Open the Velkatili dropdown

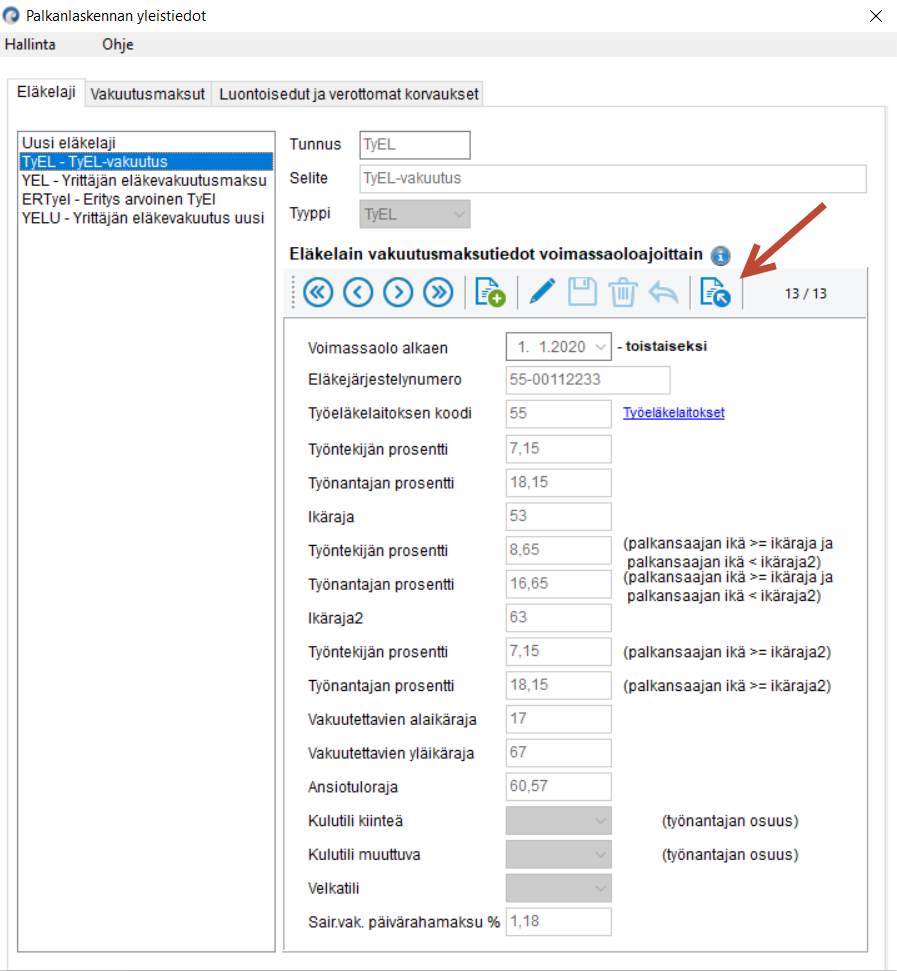558,888
